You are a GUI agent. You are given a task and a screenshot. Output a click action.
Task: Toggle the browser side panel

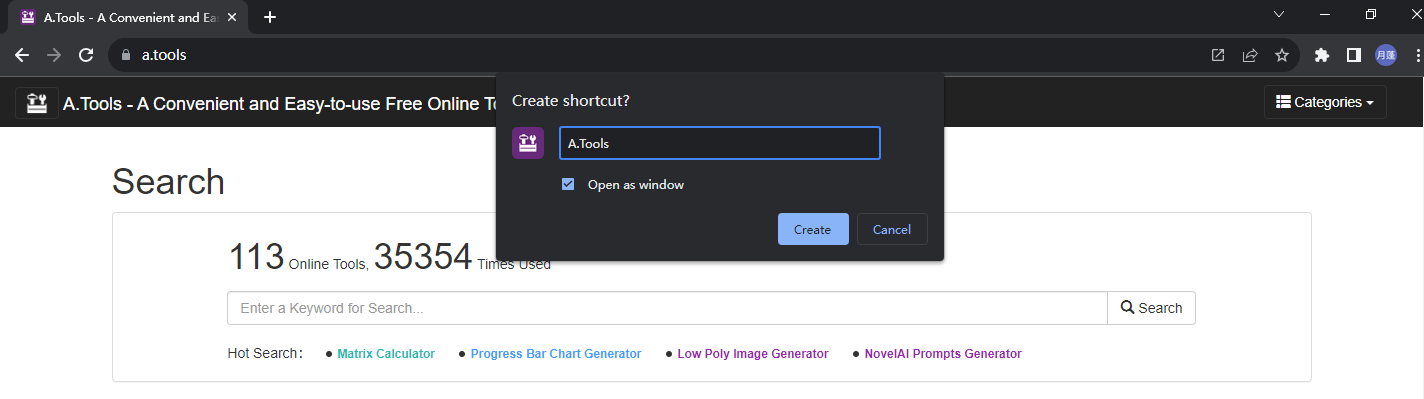pos(1353,55)
